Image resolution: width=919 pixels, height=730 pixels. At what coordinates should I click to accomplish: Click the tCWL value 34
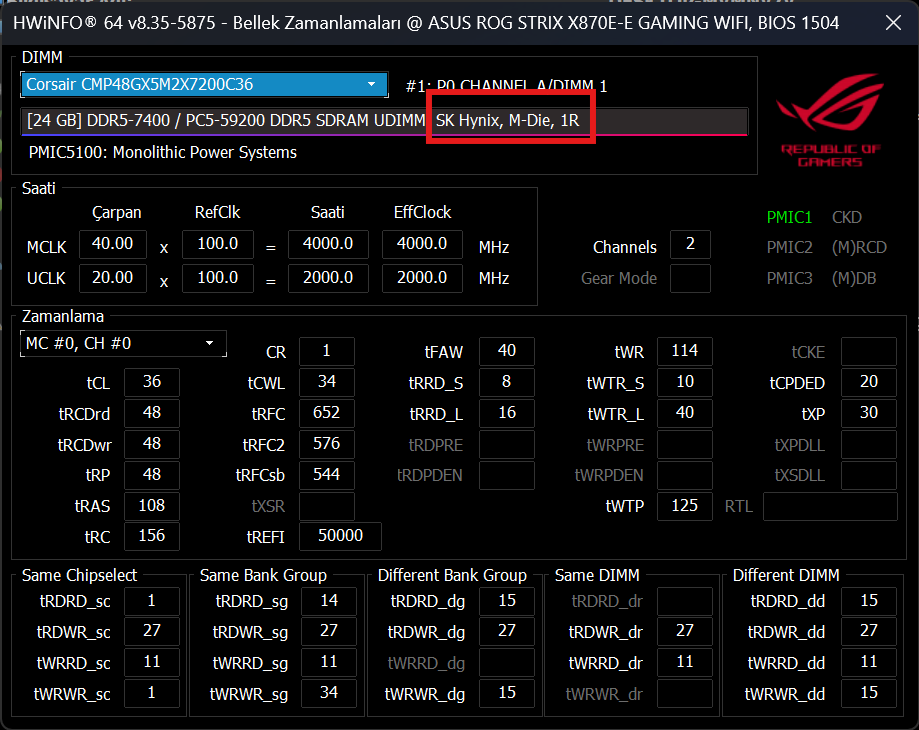326,382
